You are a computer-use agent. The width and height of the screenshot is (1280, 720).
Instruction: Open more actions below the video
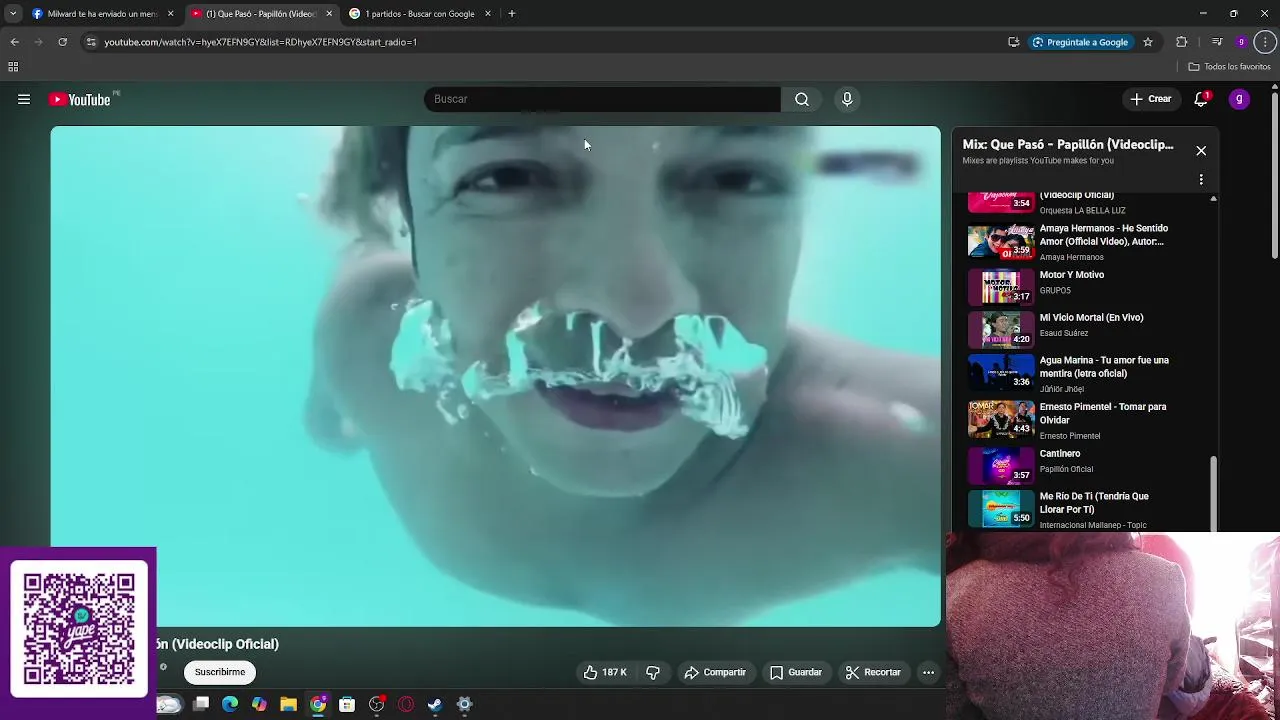click(x=928, y=672)
